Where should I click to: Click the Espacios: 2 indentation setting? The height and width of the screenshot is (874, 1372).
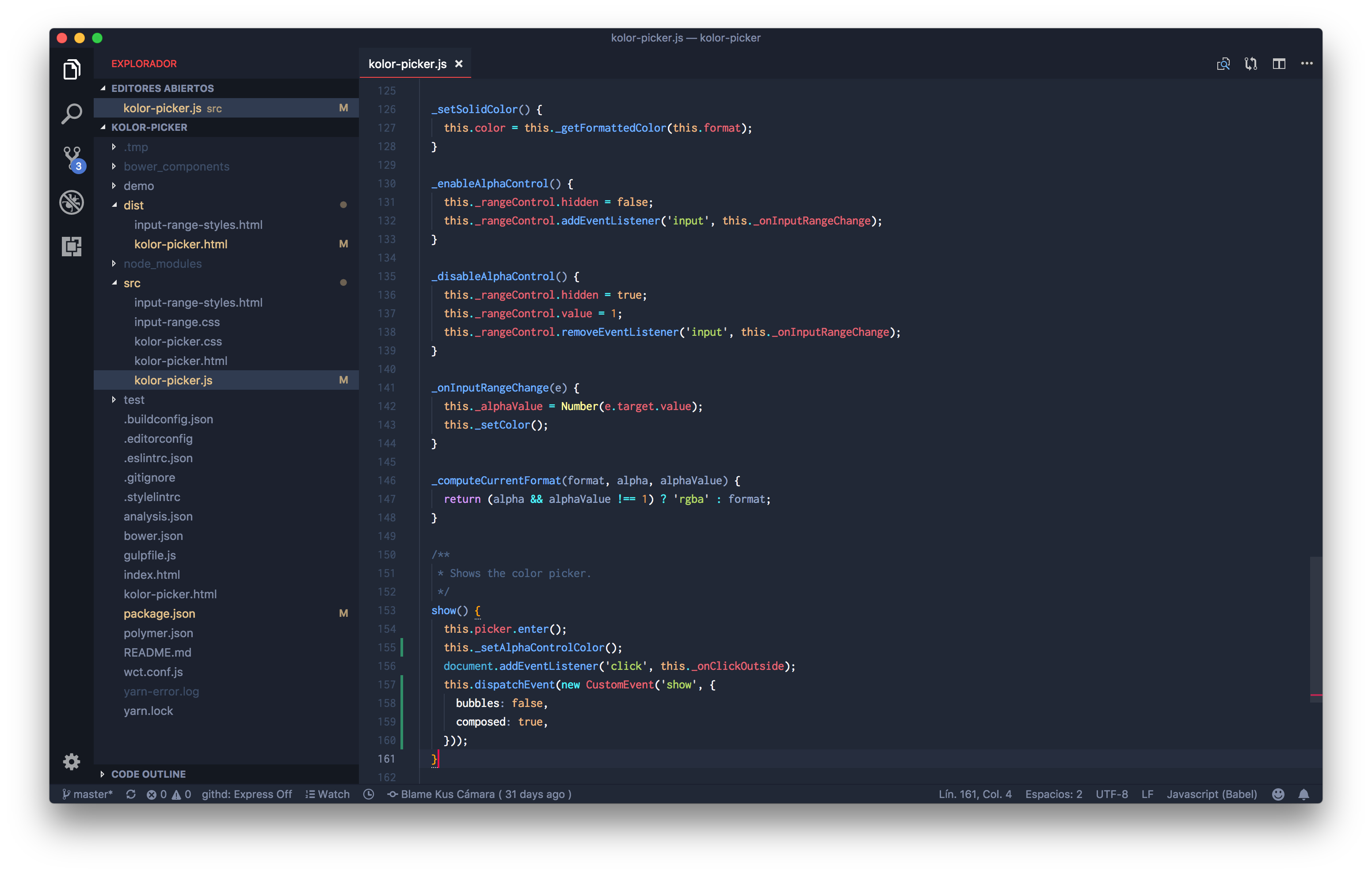(1053, 794)
